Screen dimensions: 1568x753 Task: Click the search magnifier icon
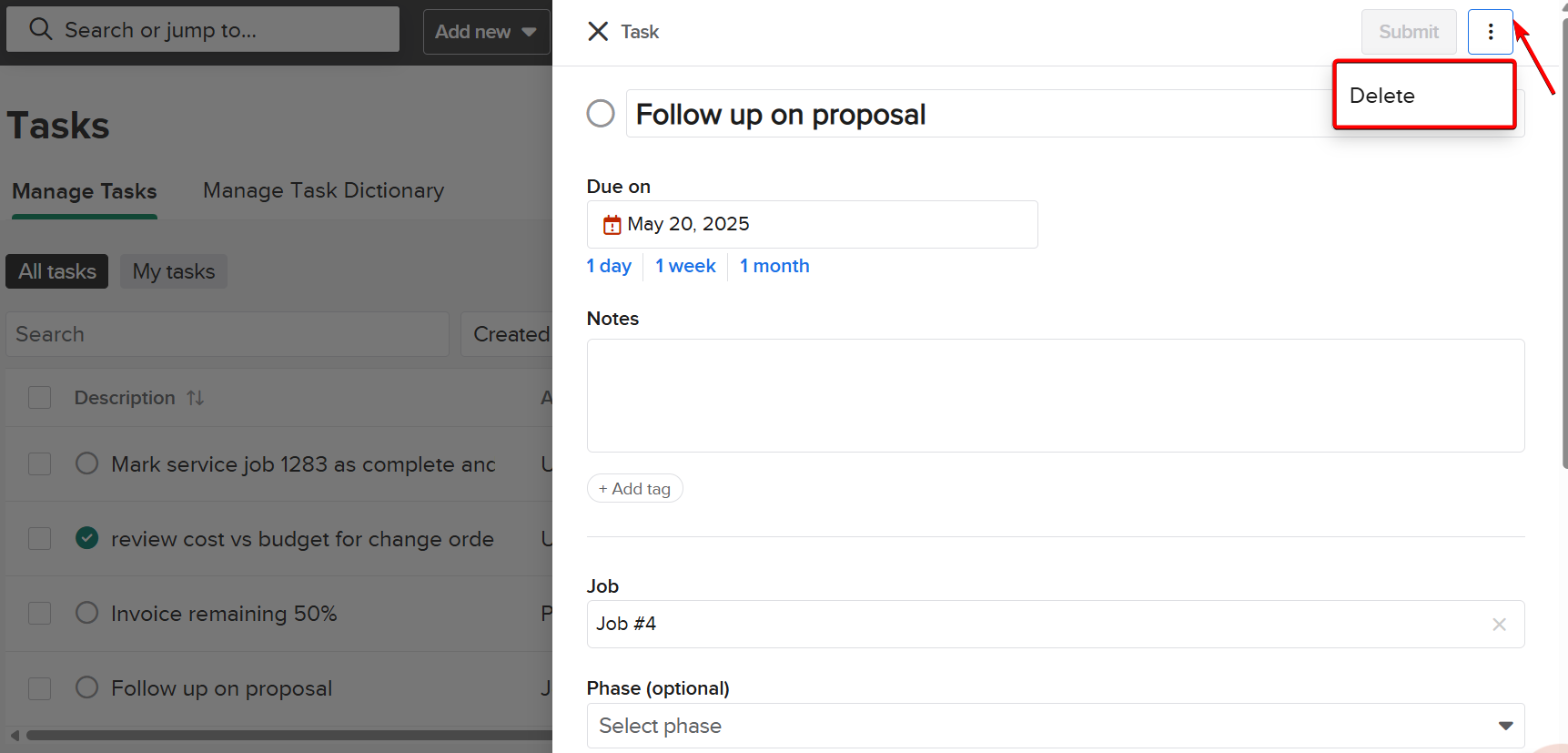pyautogui.click(x=40, y=29)
